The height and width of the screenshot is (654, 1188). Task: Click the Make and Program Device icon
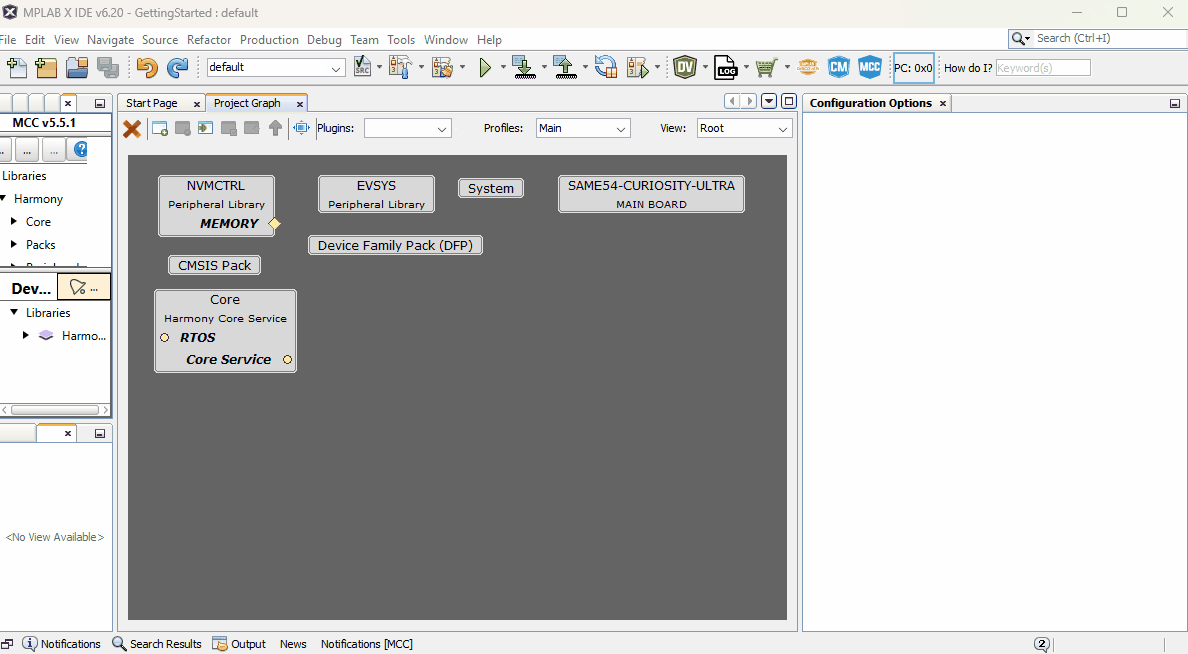click(x=524, y=67)
